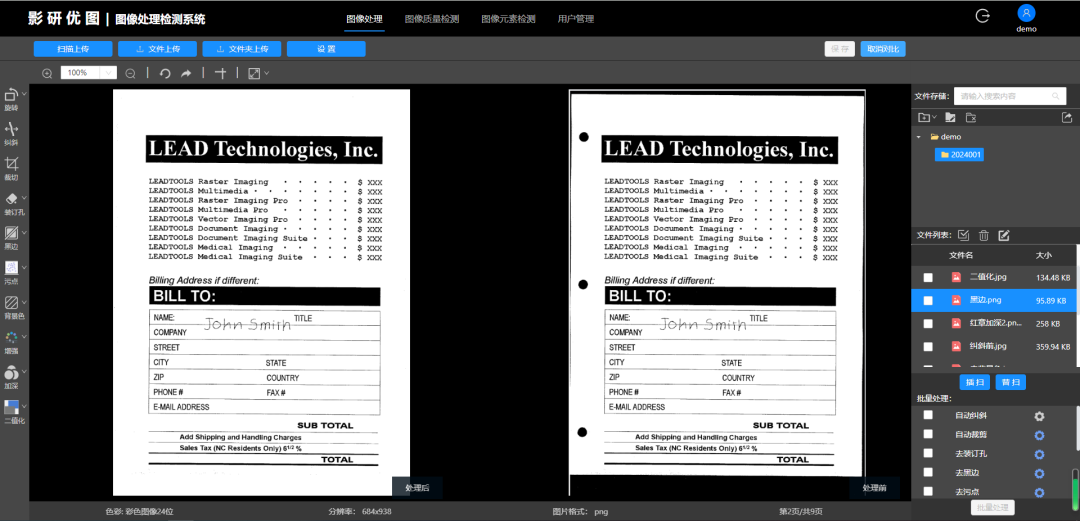Expand the 污点 tool options arrow
The width and height of the screenshot is (1080, 521).
(24, 267)
